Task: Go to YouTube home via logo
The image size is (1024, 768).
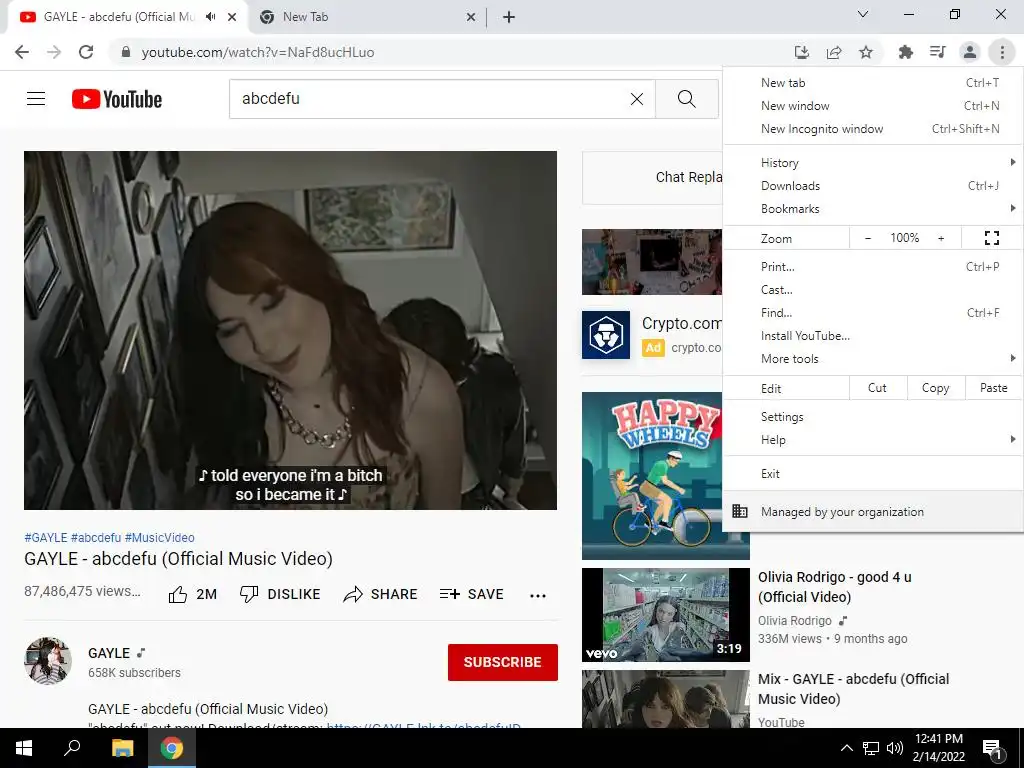Action: (x=117, y=99)
